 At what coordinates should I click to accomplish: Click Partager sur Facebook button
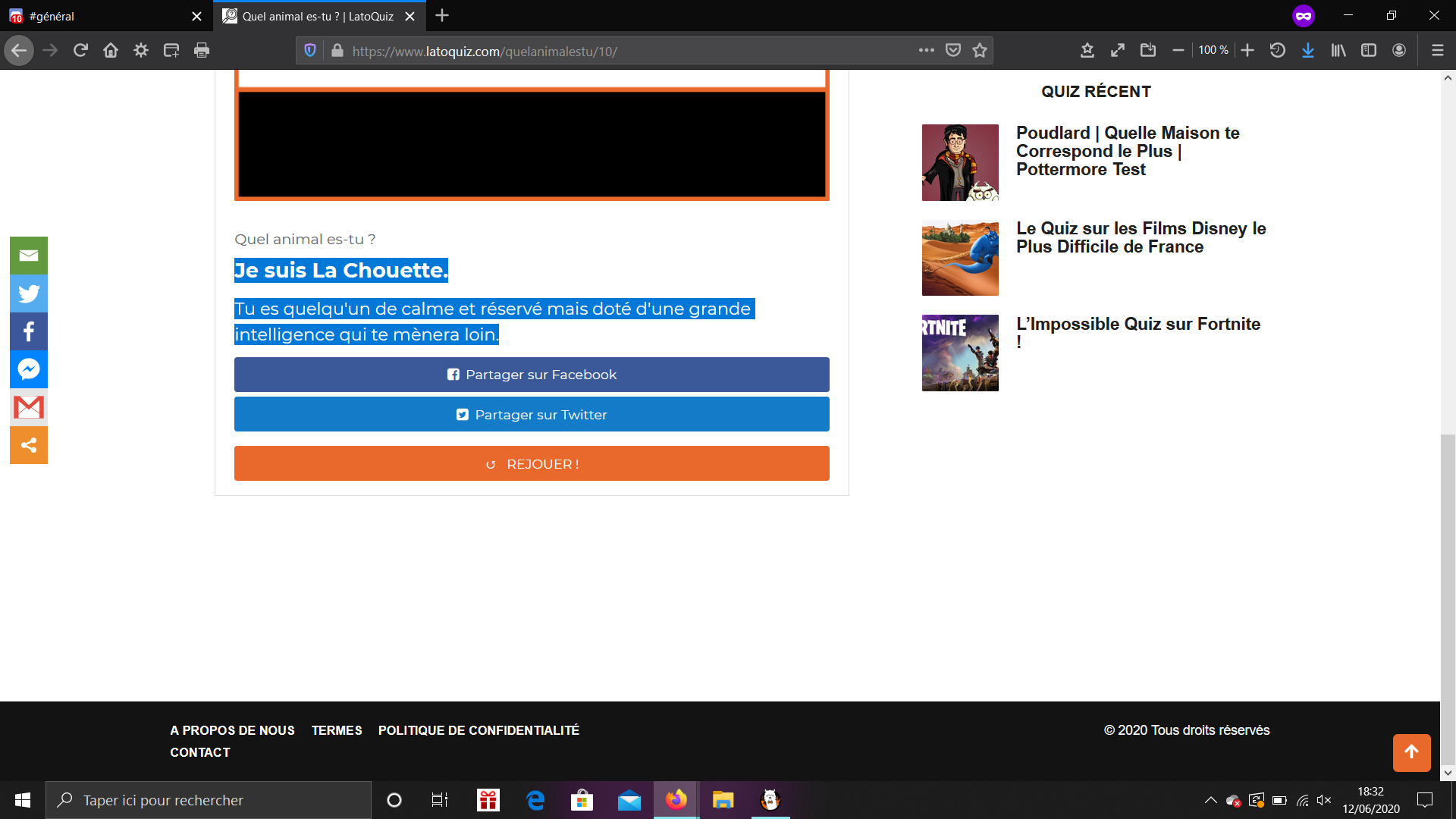click(531, 375)
